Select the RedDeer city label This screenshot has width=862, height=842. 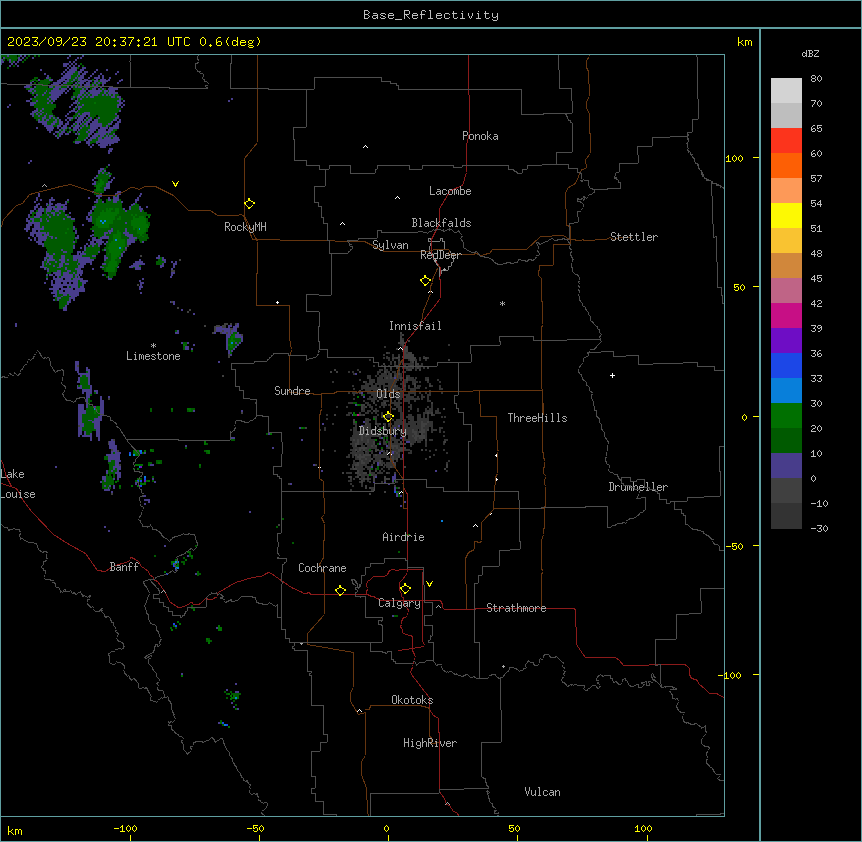point(441,255)
